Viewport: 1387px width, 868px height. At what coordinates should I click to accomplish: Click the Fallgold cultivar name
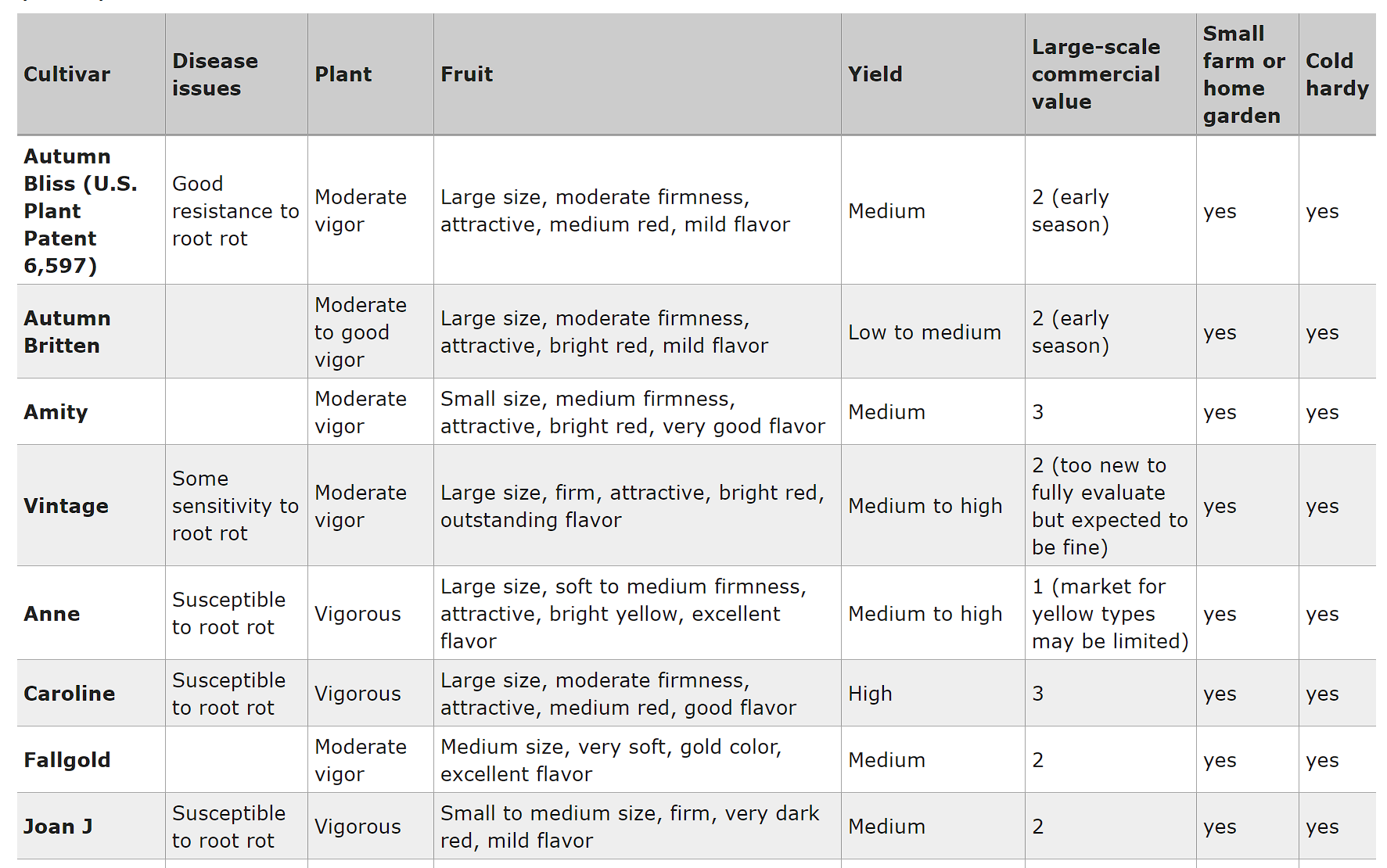pos(66,760)
